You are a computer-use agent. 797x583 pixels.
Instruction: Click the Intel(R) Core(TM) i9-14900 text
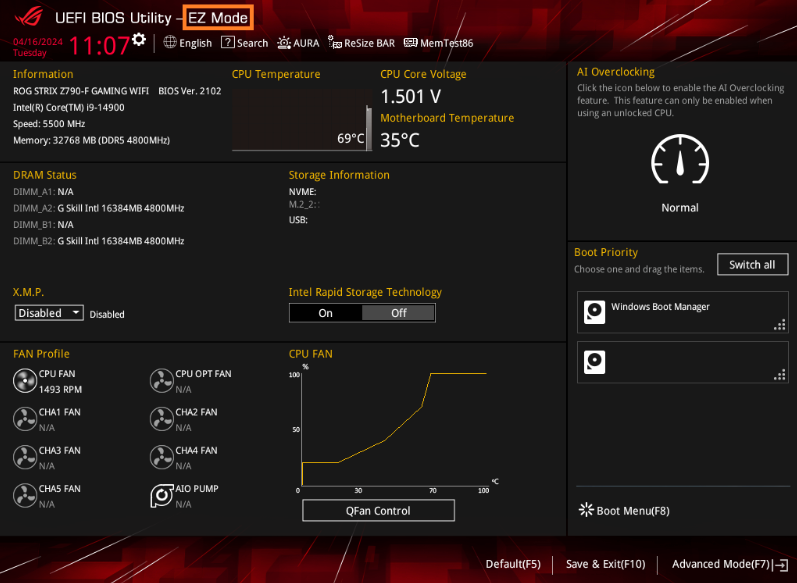tap(69, 108)
